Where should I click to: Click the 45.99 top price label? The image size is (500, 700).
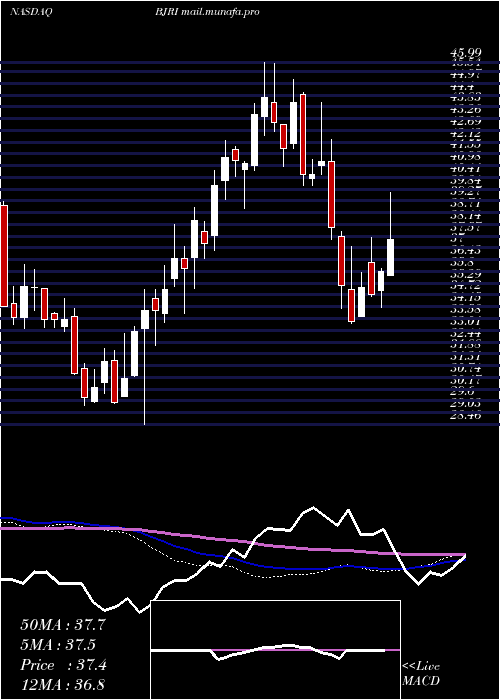(465, 54)
